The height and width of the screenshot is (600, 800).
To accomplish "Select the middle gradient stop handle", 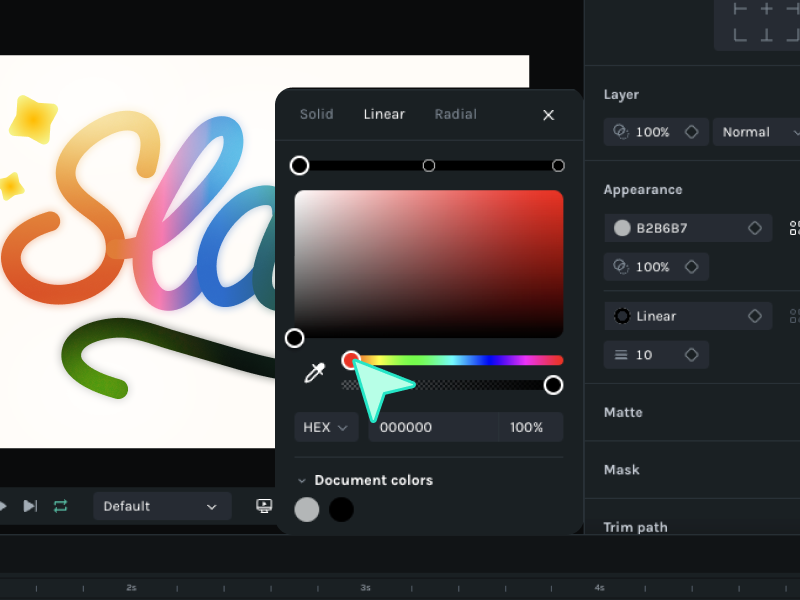I will pyautogui.click(x=429, y=165).
